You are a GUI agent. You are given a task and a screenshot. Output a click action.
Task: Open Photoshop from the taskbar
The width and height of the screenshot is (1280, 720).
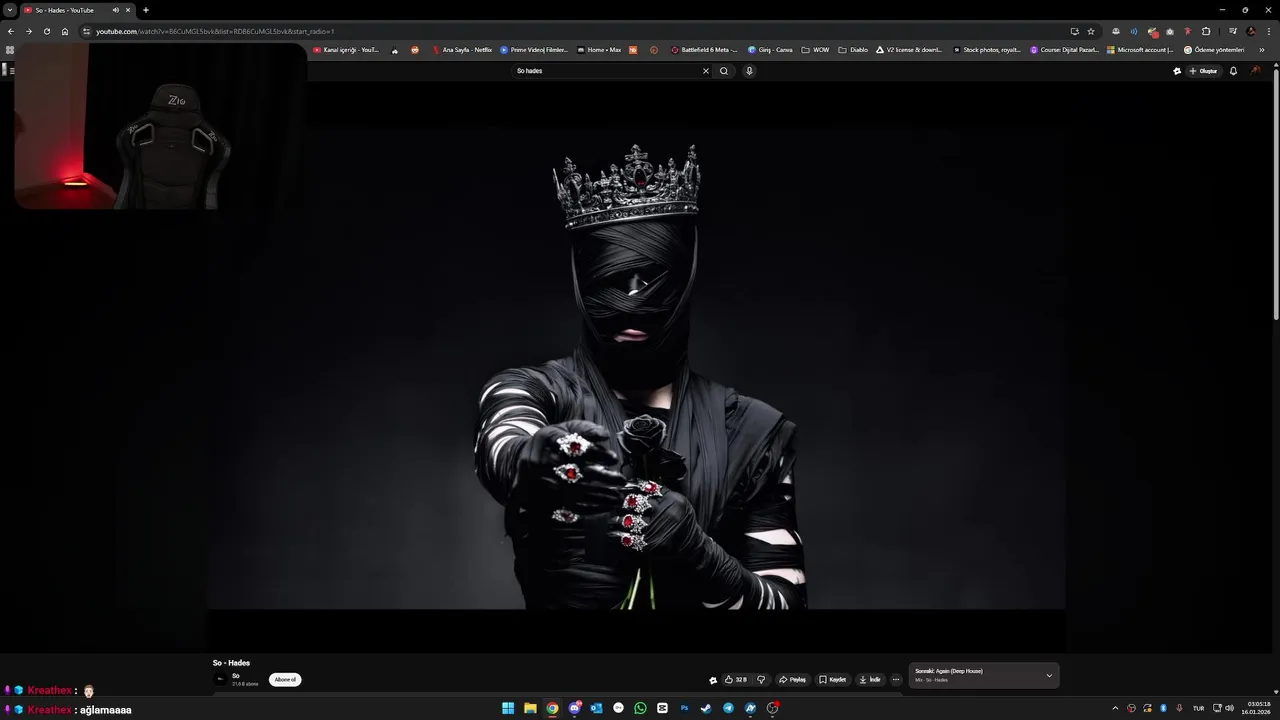click(x=684, y=708)
